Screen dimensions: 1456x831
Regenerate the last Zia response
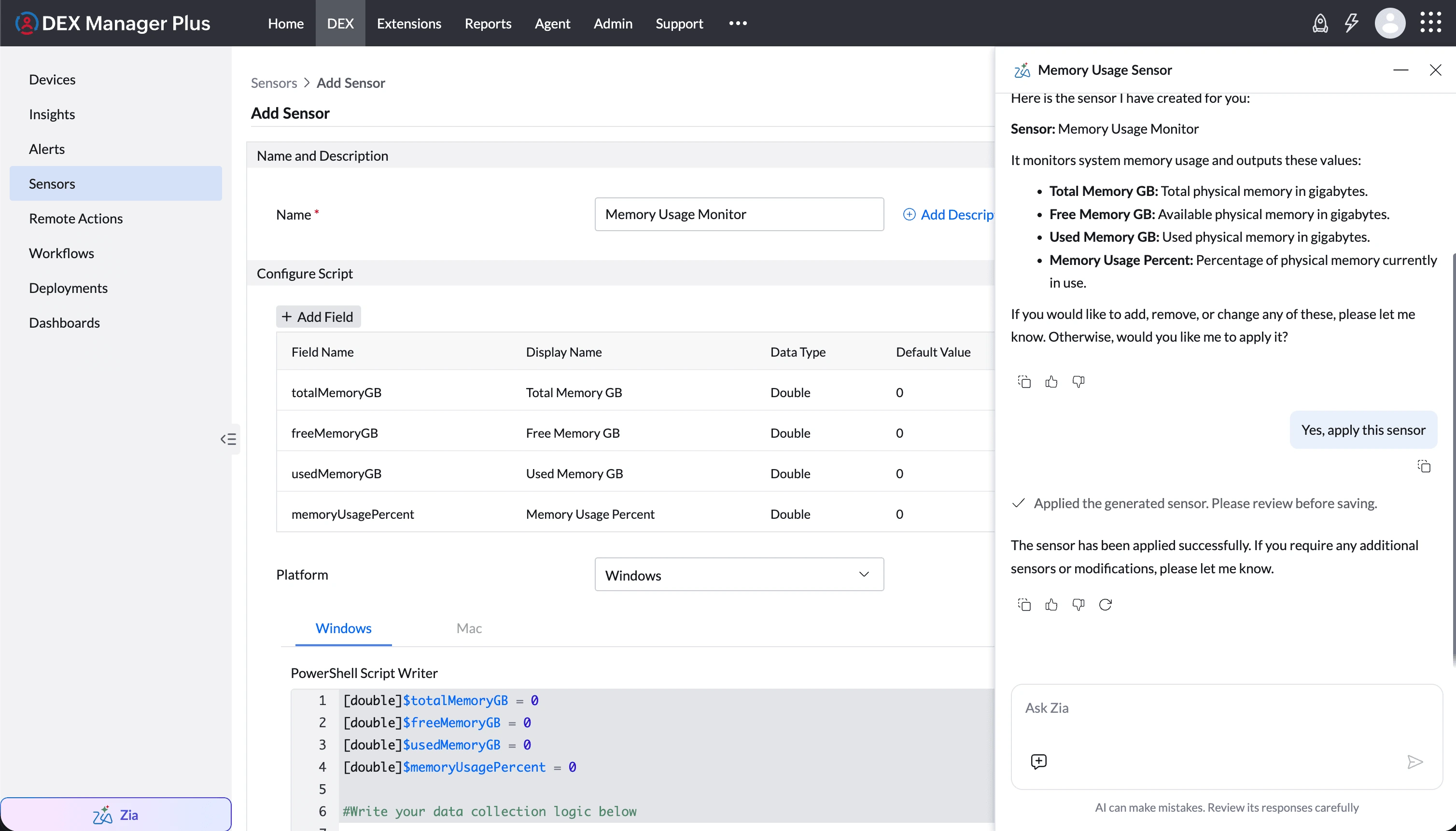coord(1106,604)
